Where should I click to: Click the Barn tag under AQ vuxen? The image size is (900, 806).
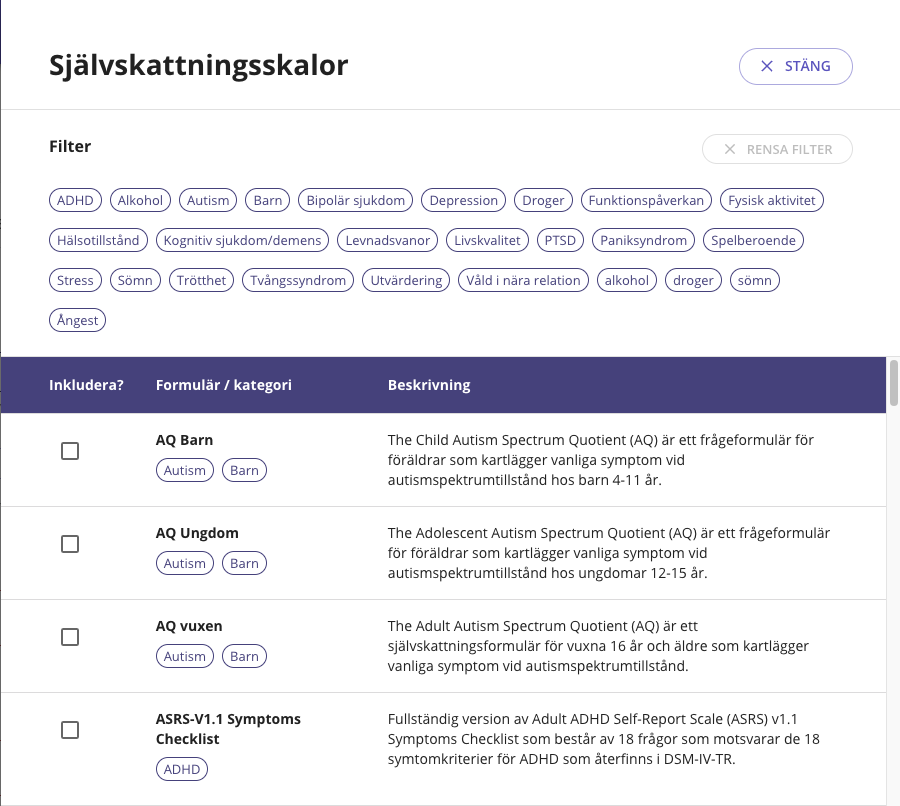click(x=244, y=656)
